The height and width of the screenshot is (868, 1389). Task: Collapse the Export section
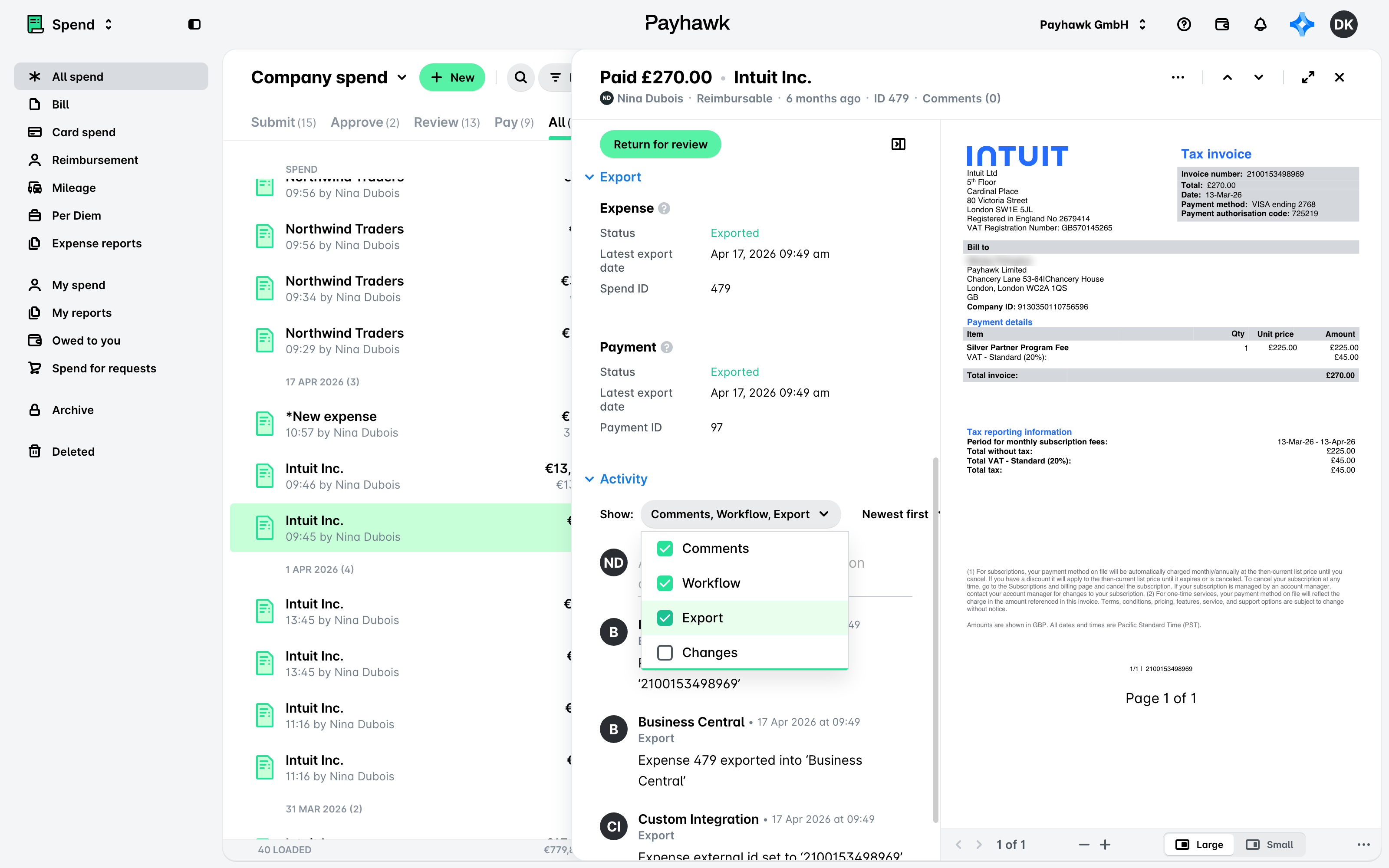(x=613, y=177)
